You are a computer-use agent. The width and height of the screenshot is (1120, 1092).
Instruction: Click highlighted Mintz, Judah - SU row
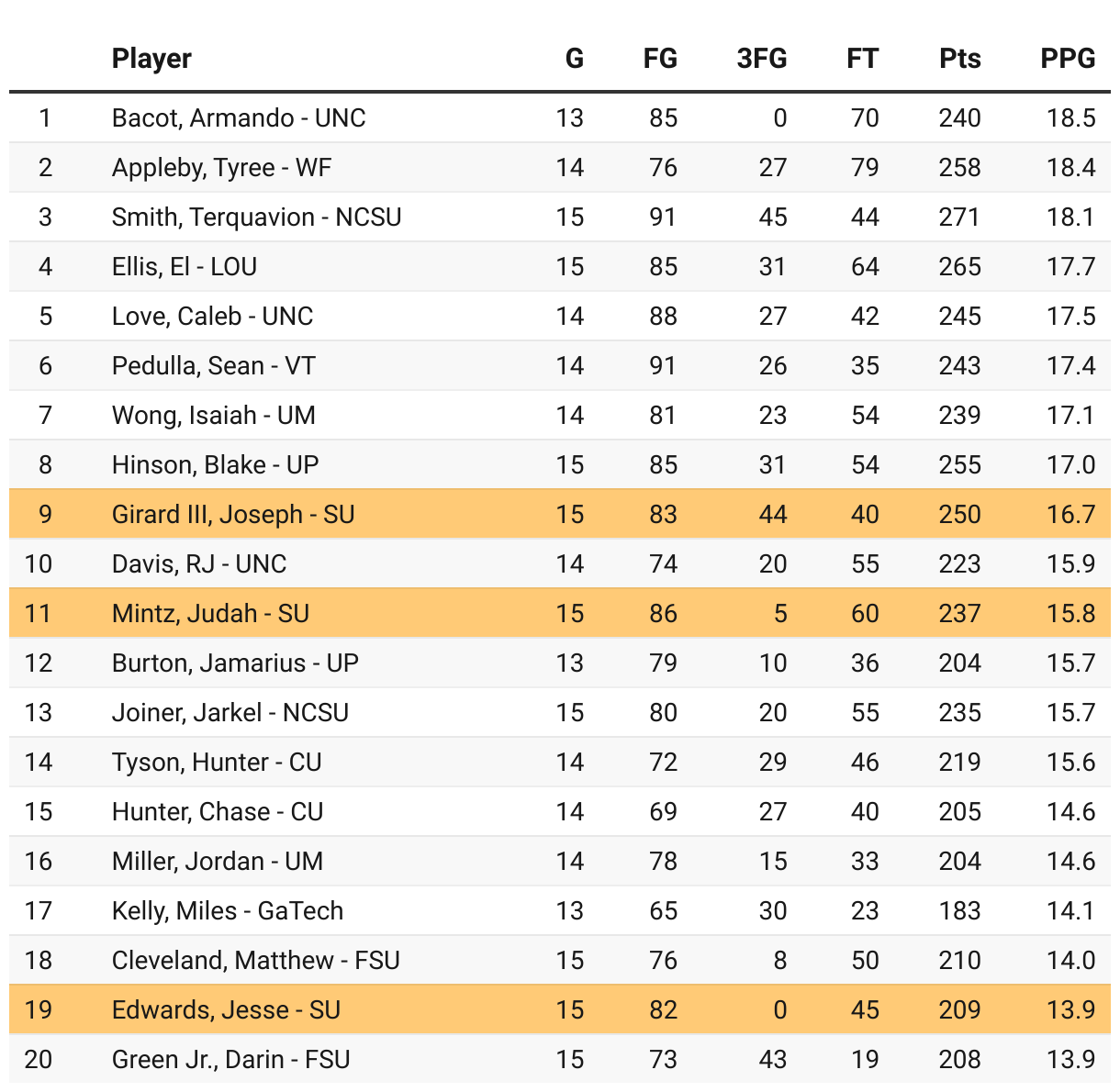click(210, 614)
